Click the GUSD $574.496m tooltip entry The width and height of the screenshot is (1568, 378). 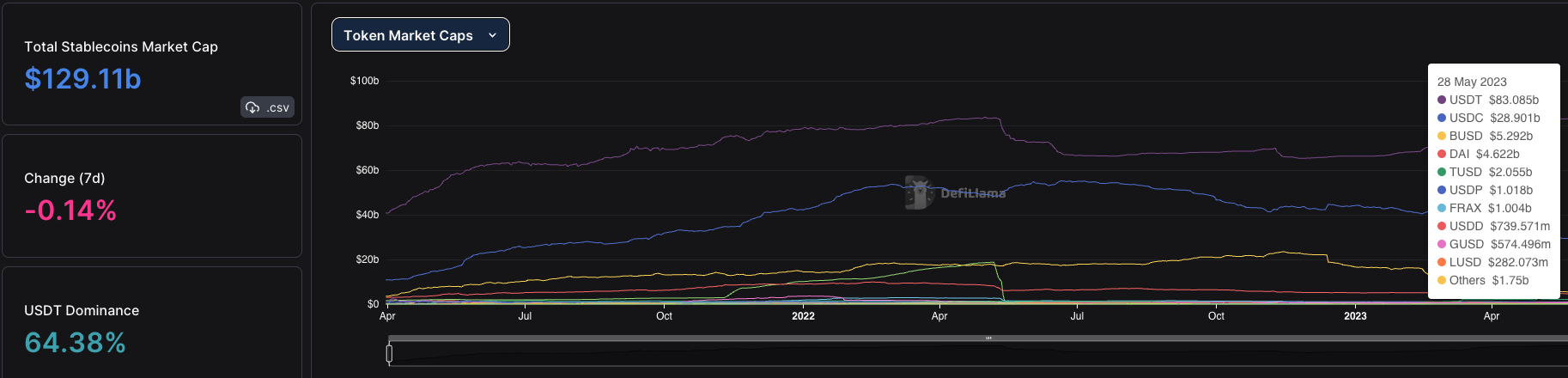[x=1494, y=244]
